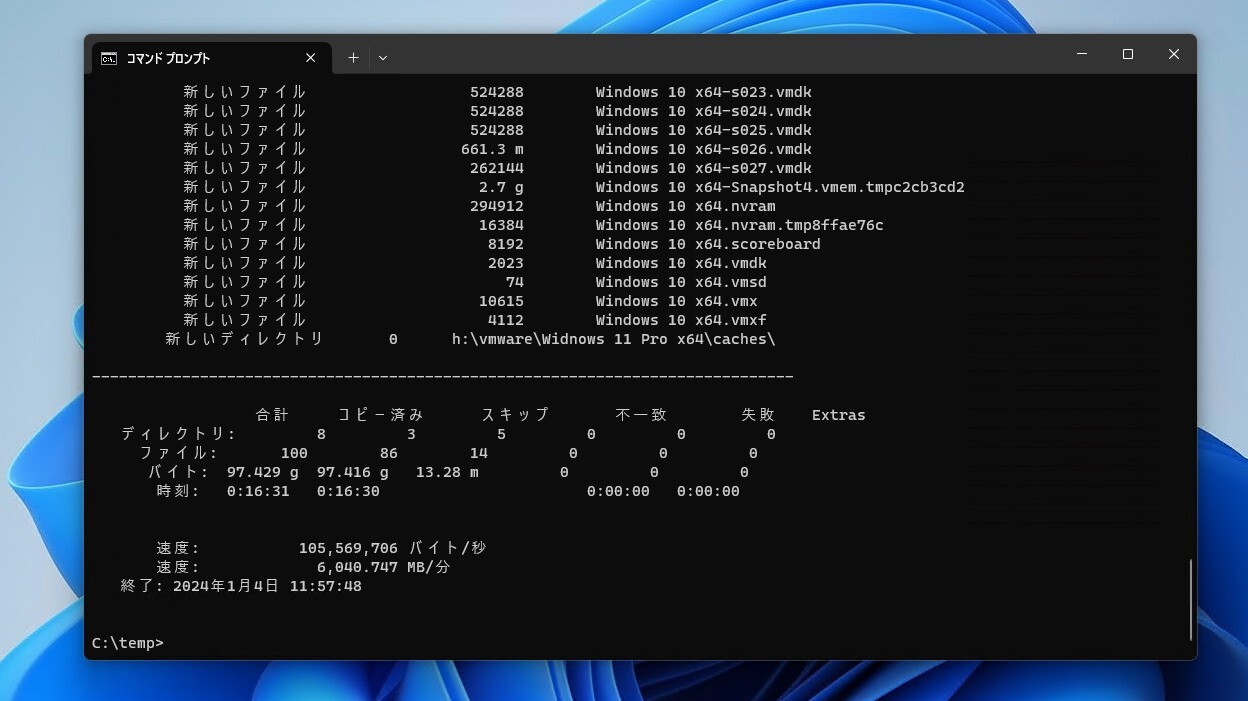Click the 終了 completion timestamp line
The width and height of the screenshot is (1248, 701).
(x=240, y=586)
